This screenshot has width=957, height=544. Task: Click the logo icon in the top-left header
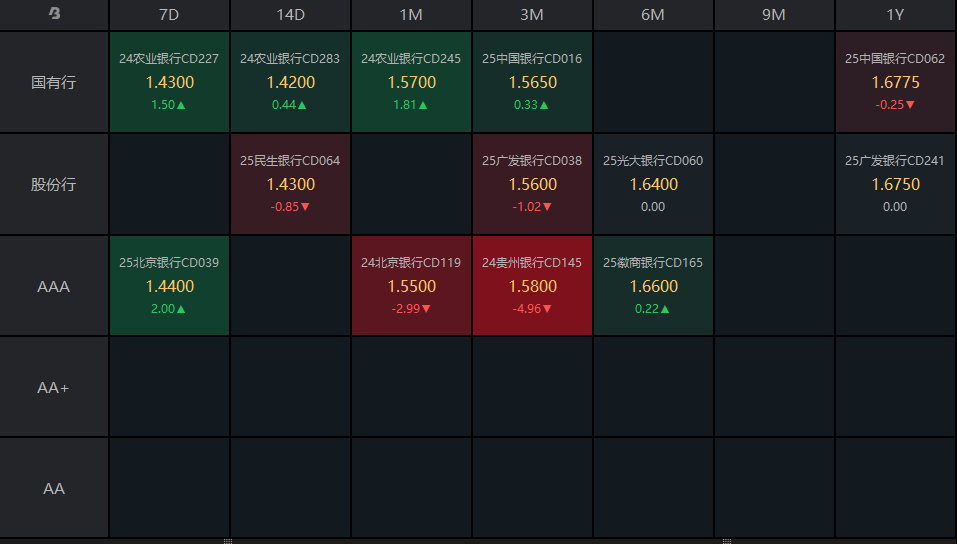54,14
